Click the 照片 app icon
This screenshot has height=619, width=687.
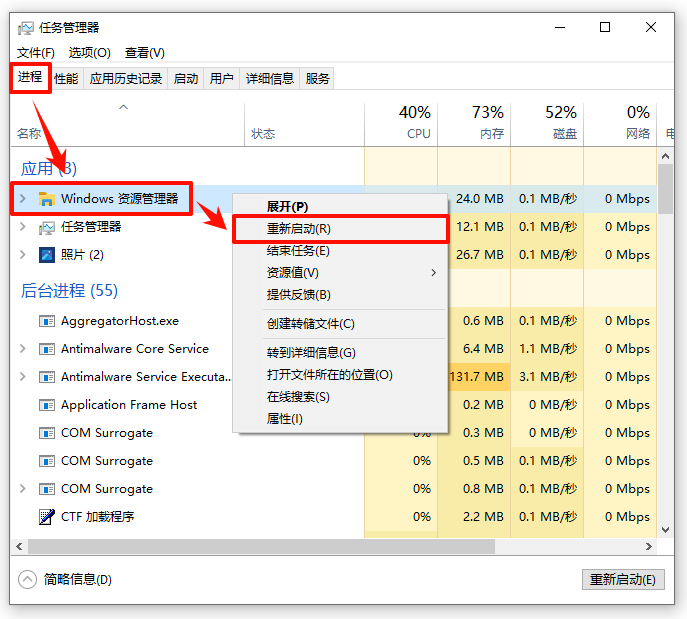46,255
